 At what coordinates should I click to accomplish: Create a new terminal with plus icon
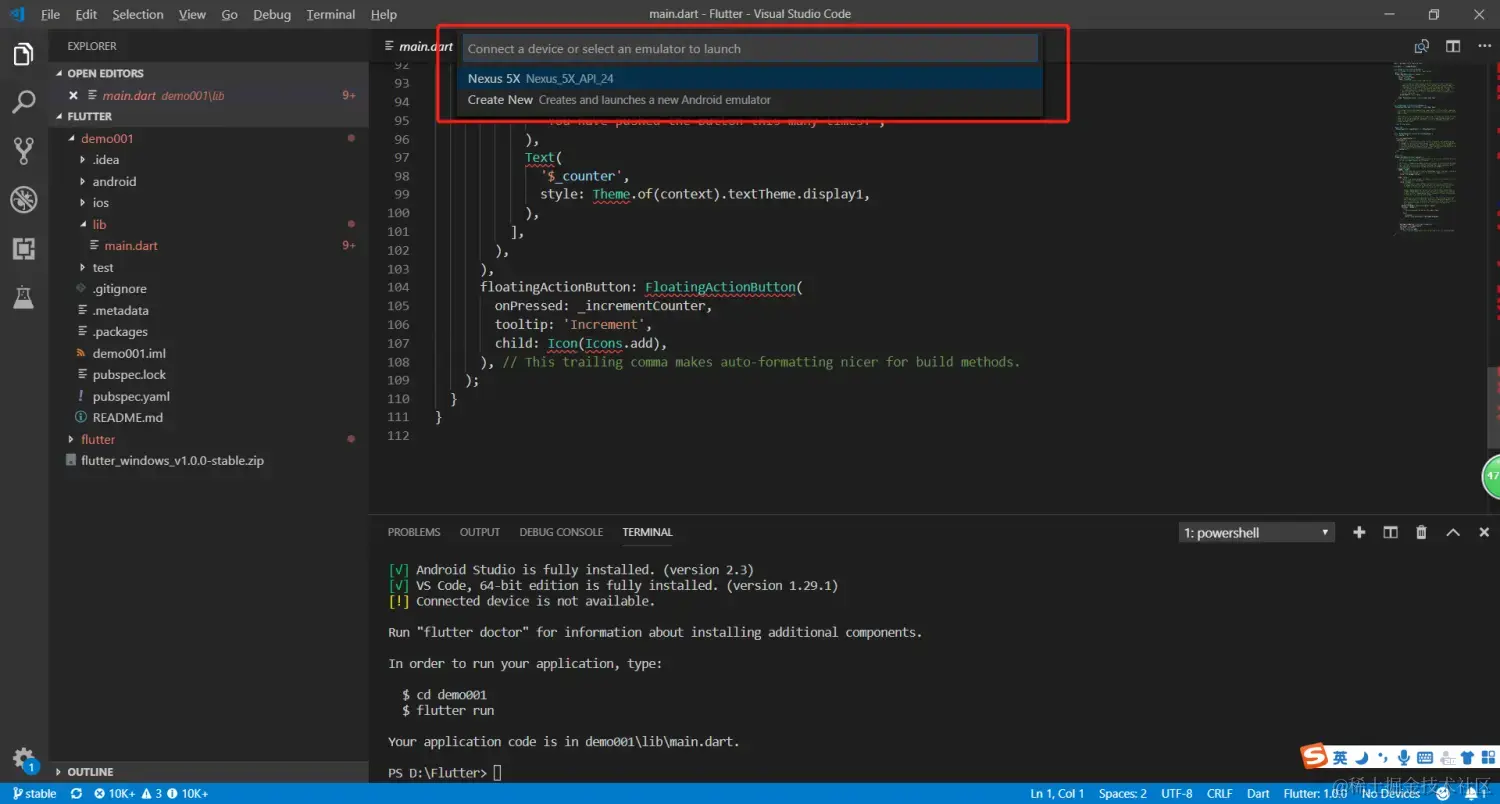(x=1359, y=532)
